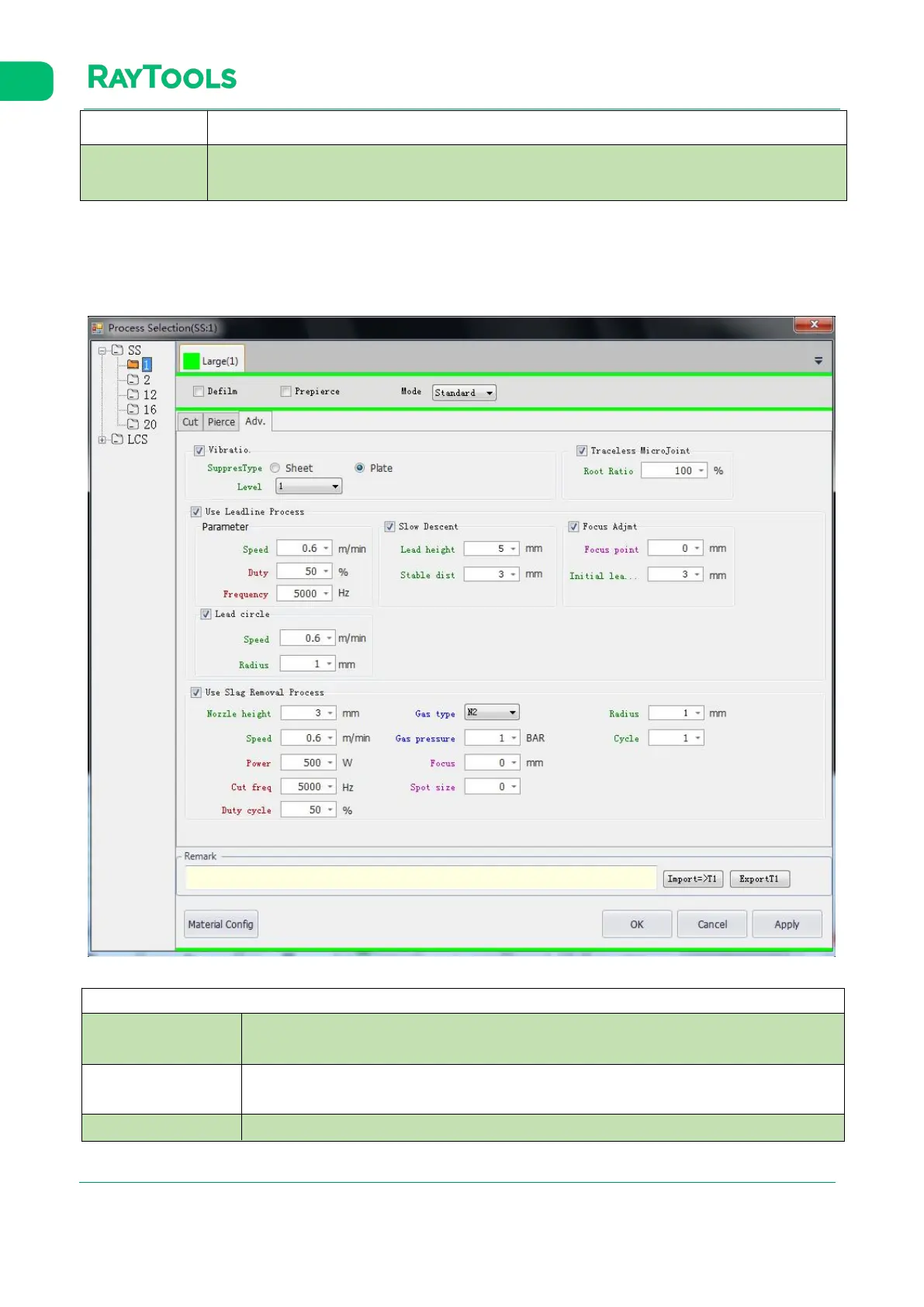
Task: Toggle Traceless MicroJoint checkbox
Action: tap(581, 450)
